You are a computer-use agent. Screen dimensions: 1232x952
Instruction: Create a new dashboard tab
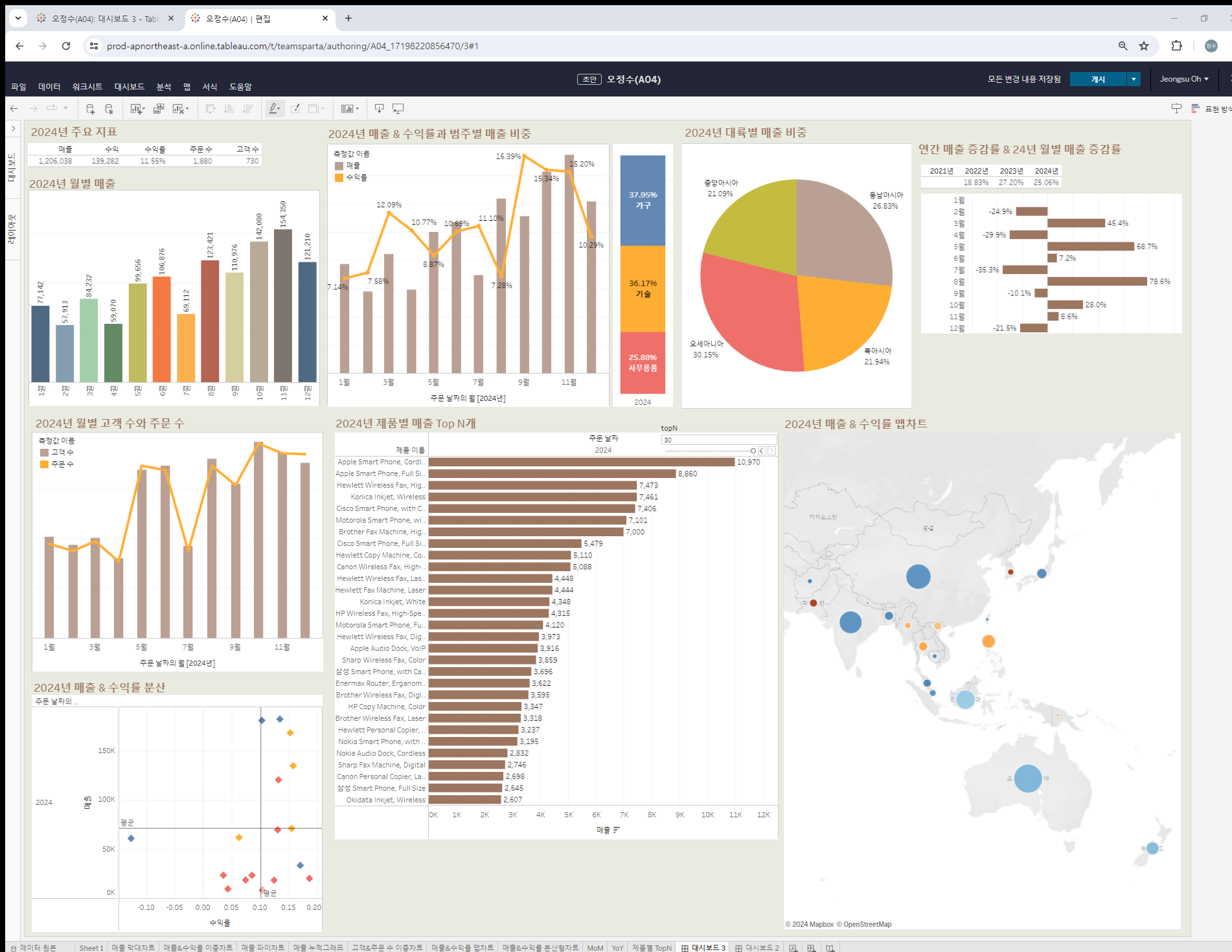(812, 947)
